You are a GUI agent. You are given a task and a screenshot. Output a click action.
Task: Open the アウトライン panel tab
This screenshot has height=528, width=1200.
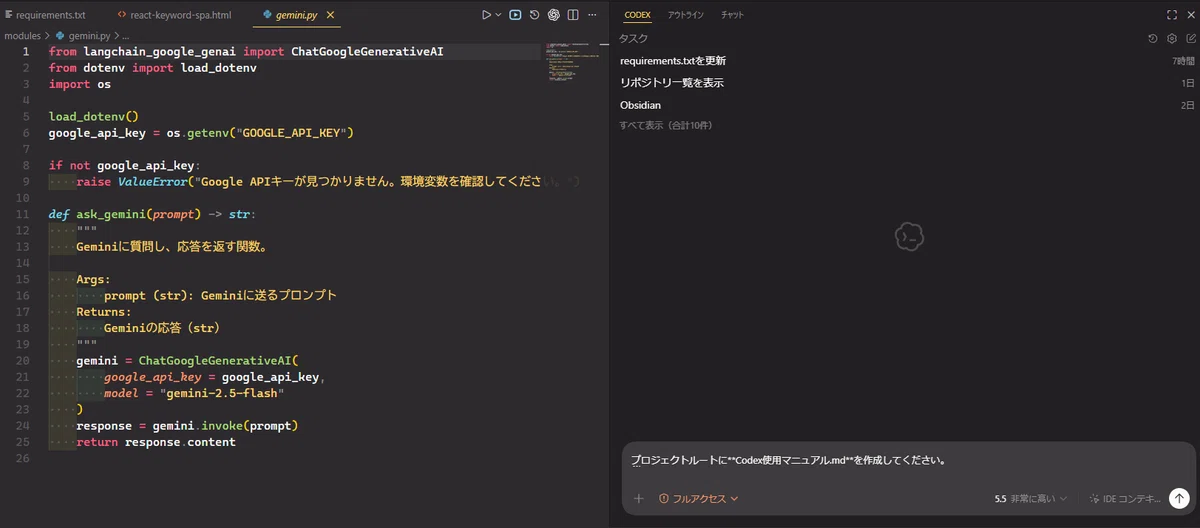click(686, 15)
